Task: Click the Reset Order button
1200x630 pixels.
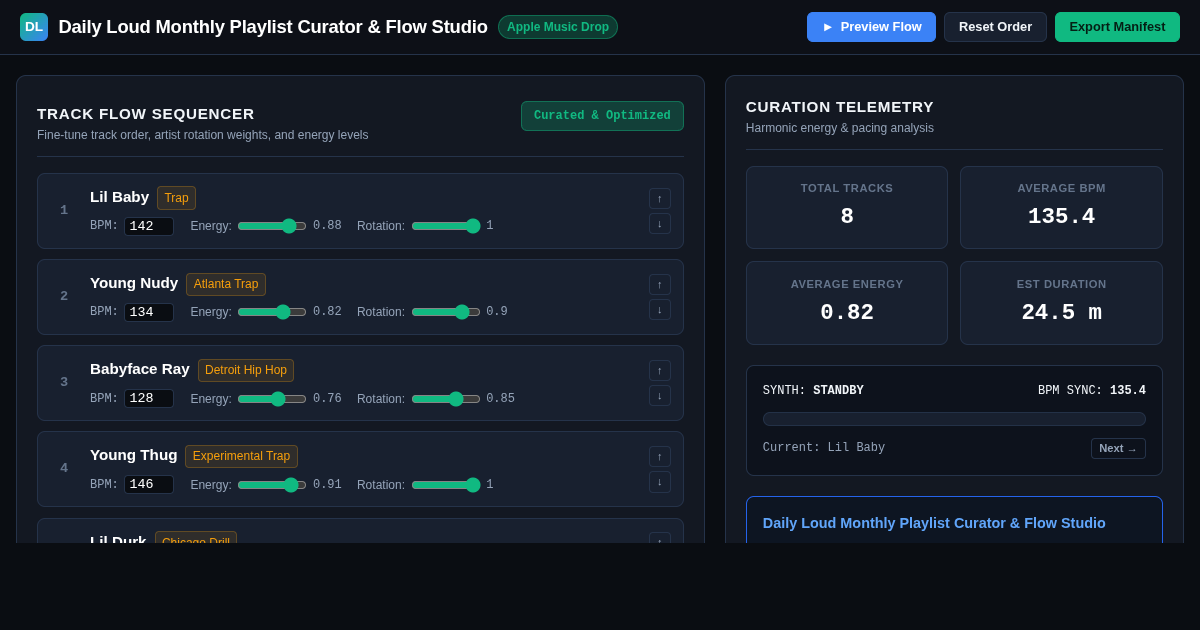Action: coord(995,27)
